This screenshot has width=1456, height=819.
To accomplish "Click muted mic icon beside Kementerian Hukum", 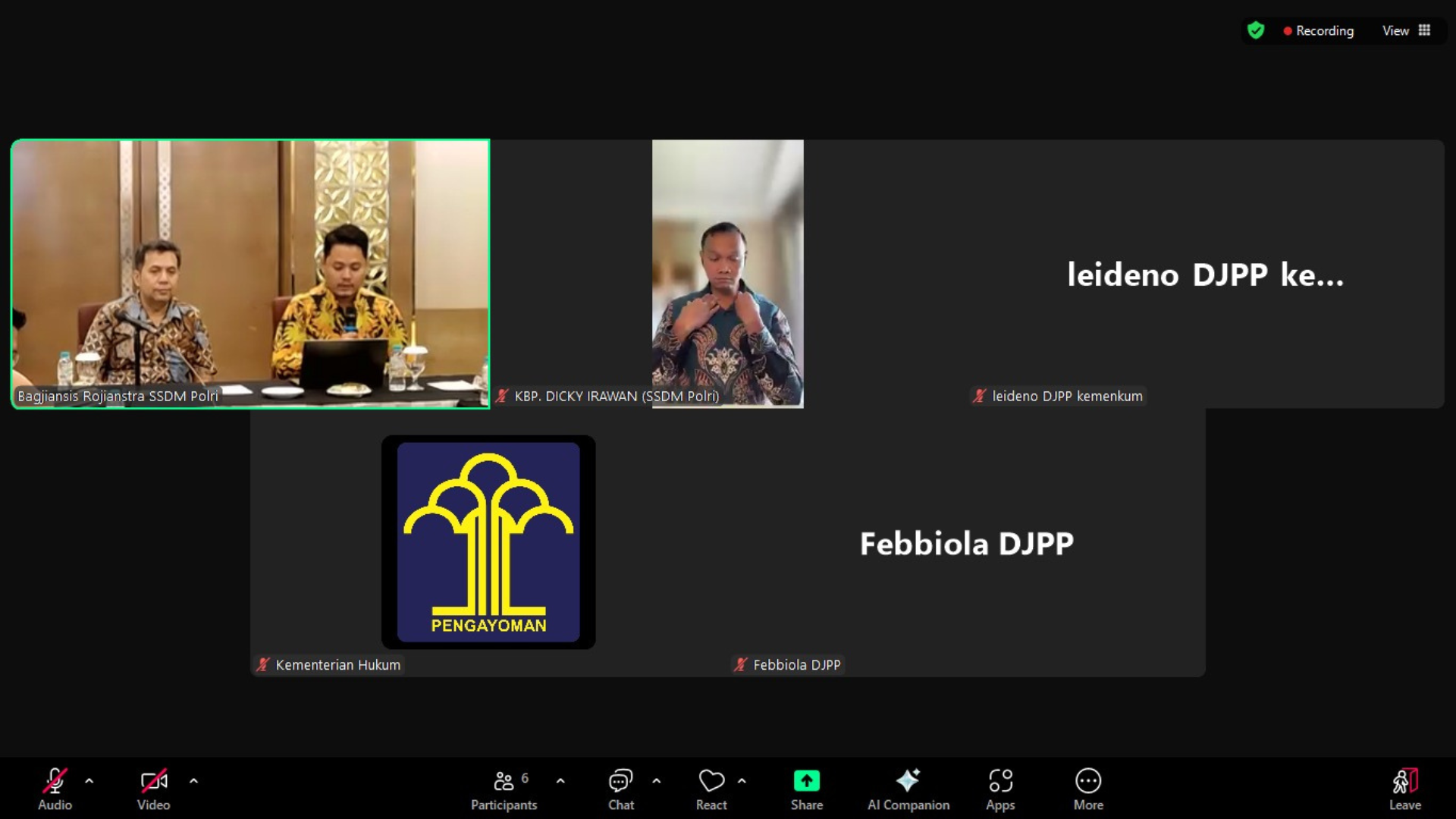I will pyautogui.click(x=263, y=665).
